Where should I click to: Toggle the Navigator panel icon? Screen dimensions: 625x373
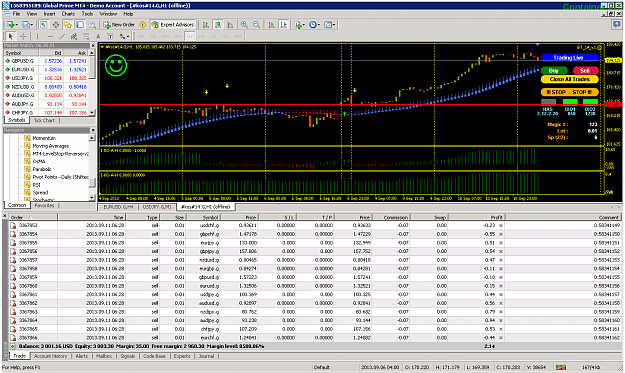[68, 25]
